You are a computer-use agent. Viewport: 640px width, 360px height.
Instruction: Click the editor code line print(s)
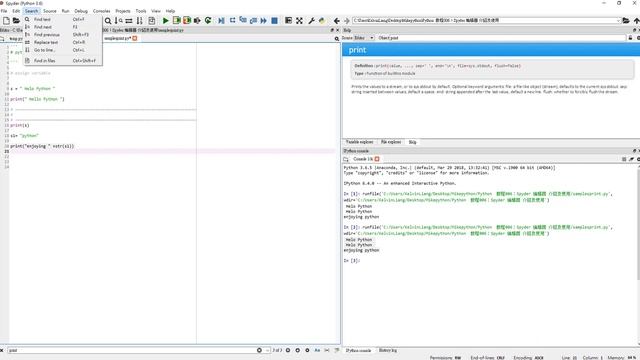coord(20,125)
